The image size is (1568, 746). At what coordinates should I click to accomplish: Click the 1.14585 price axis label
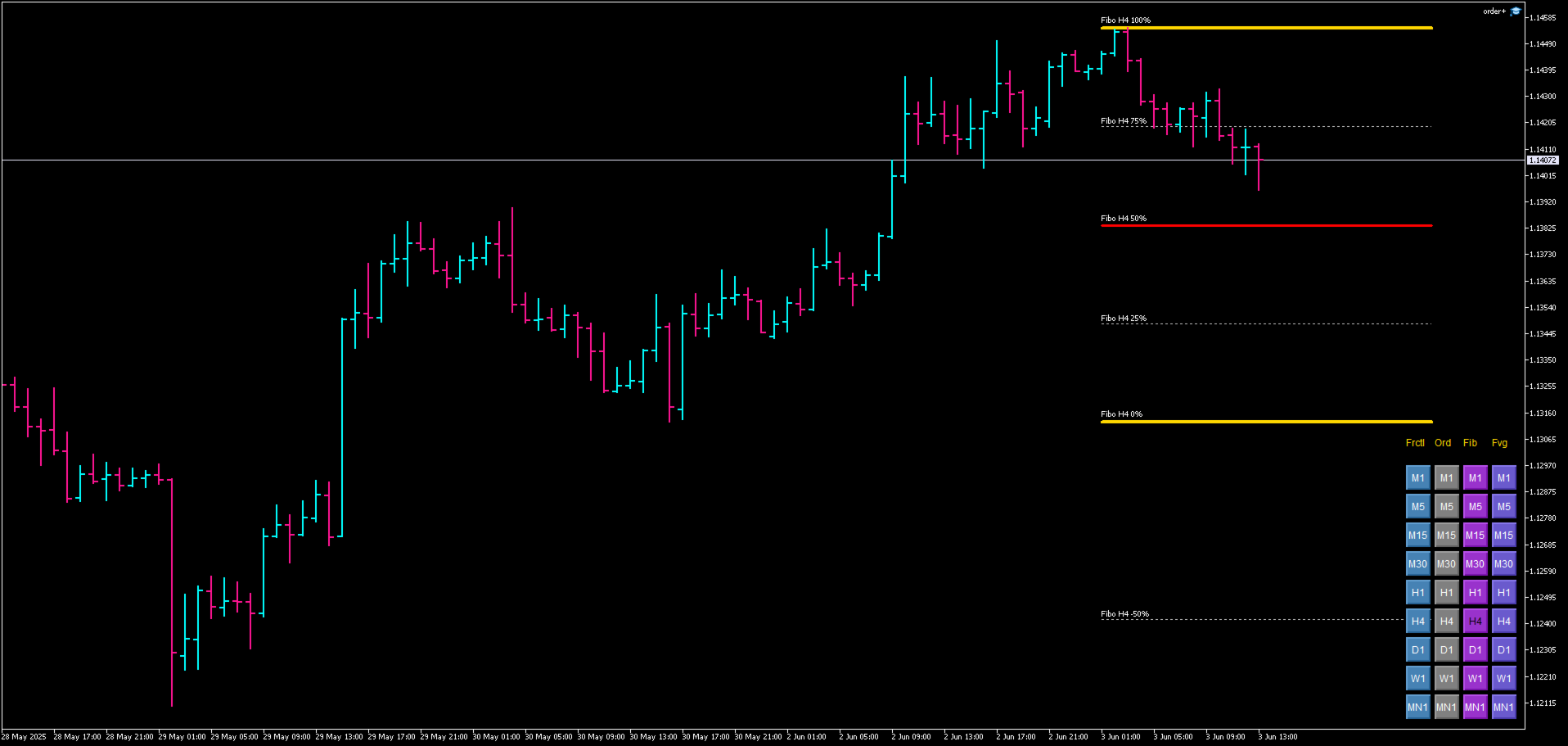coord(1543,18)
